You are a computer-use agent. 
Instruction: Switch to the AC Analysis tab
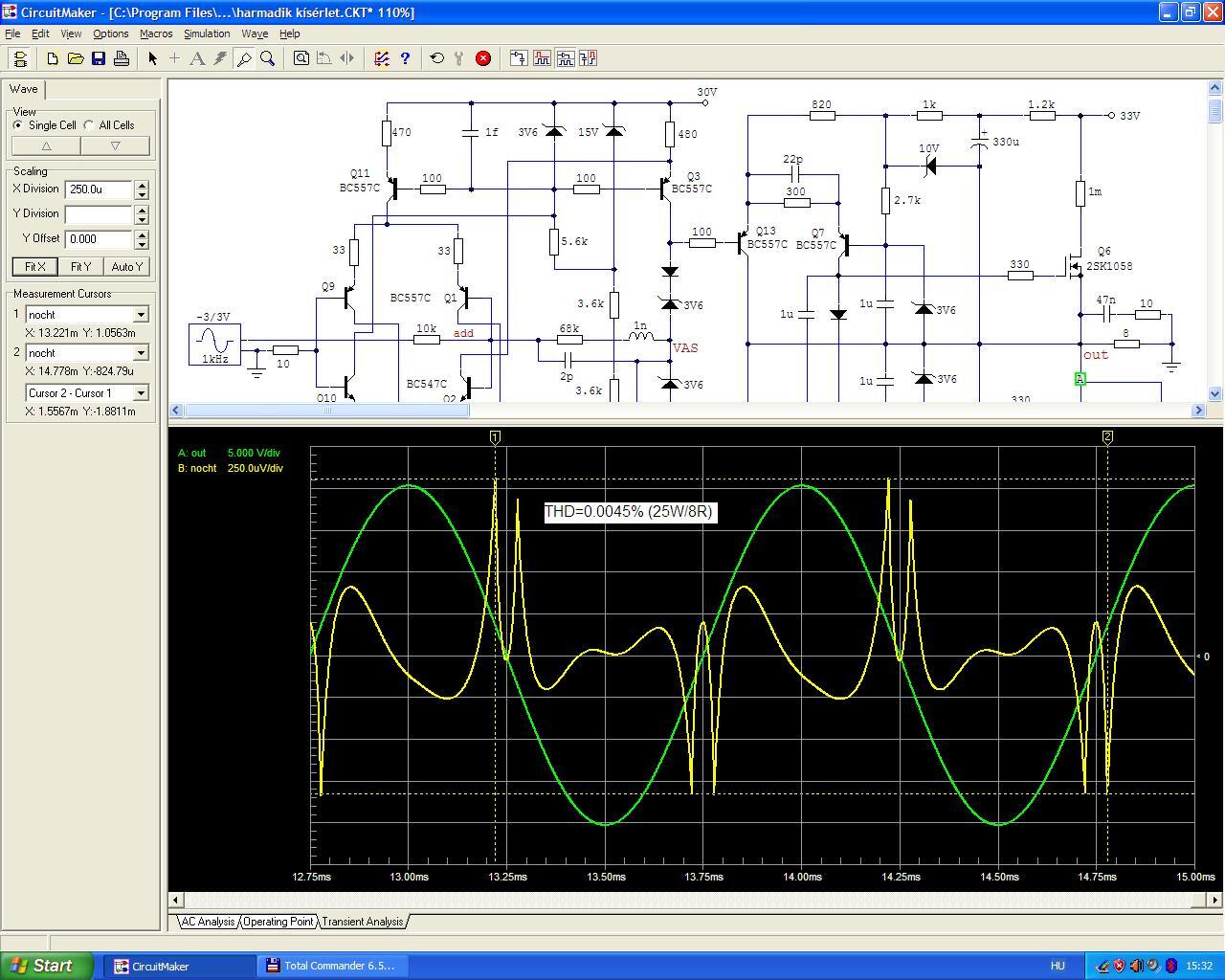click(208, 922)
